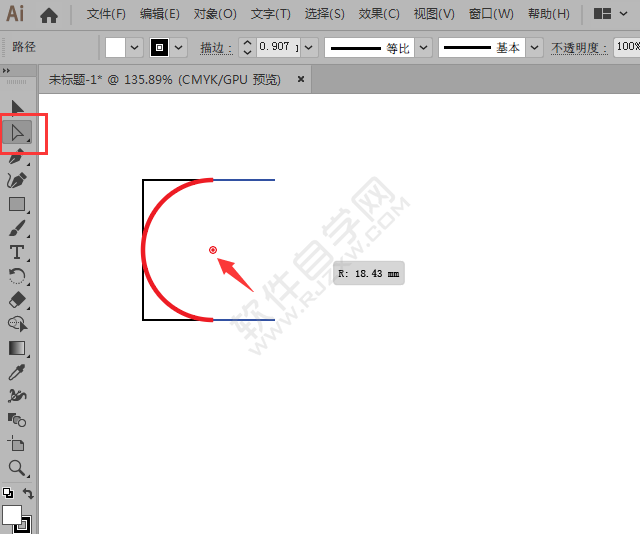Reset to default fill and stroke
Image resolution: width=640 pixels, height=534 pixels.
pos(7,494)
